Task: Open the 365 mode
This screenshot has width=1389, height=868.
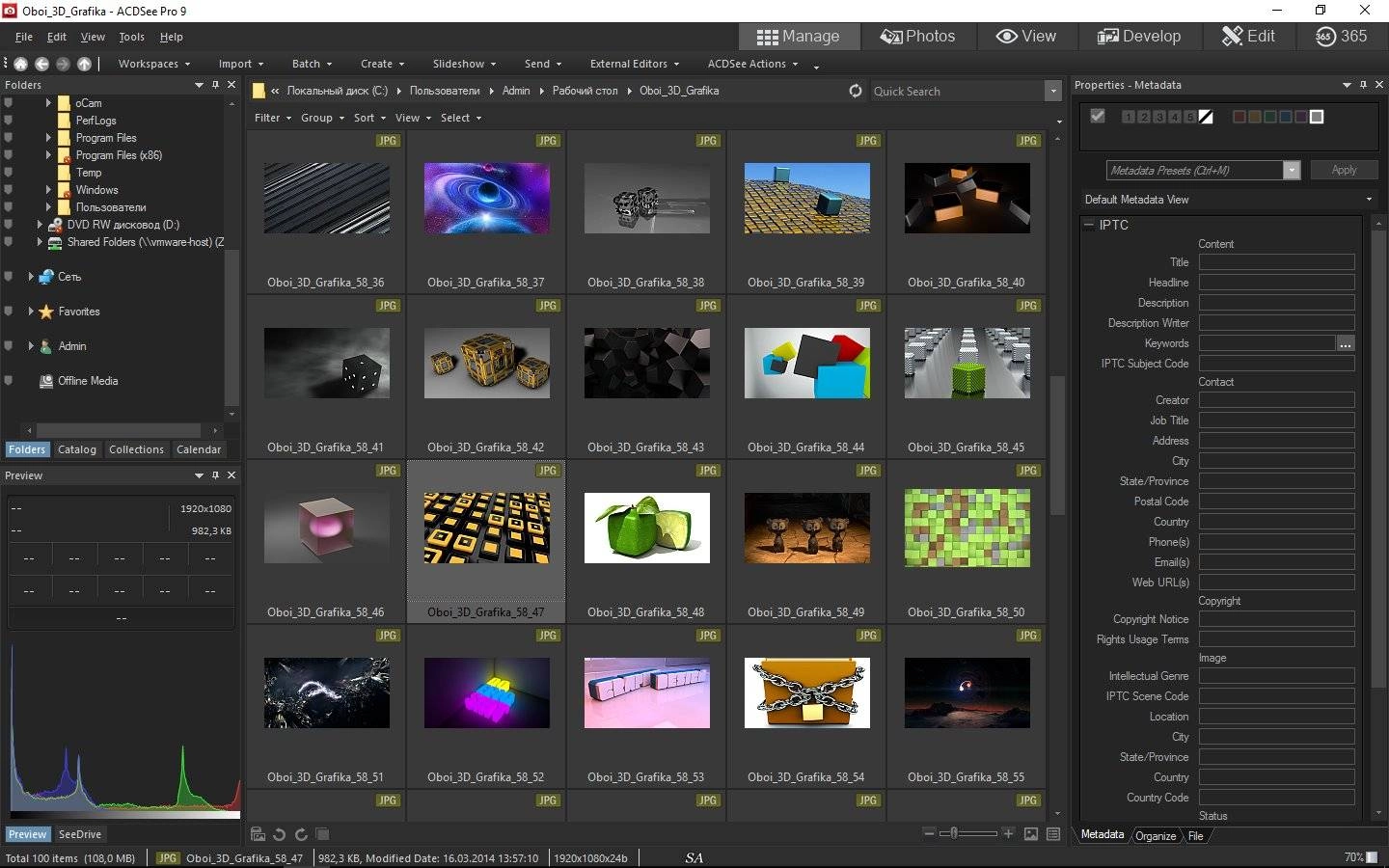Action: [1341, 37]
